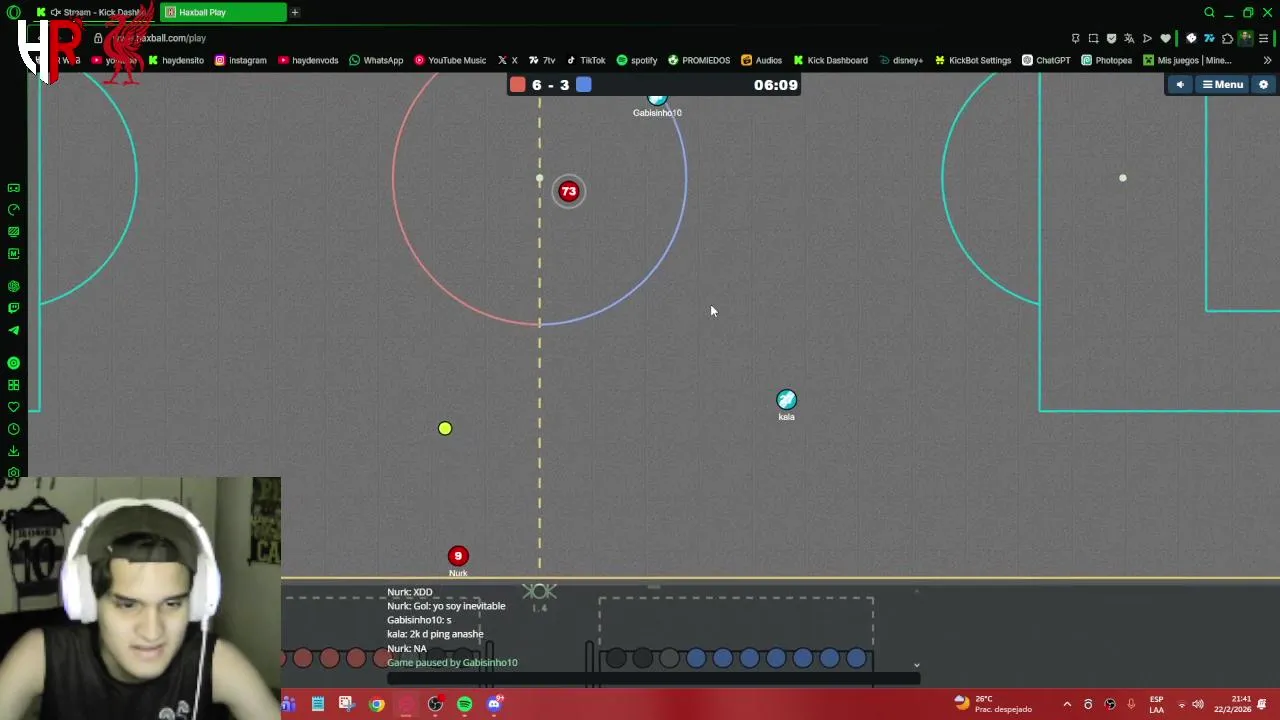The width and height of the screenshot is (1280, 720).
Task: Click the red player 73 disc
Action: pyautogui.click(x=569, y=191)
